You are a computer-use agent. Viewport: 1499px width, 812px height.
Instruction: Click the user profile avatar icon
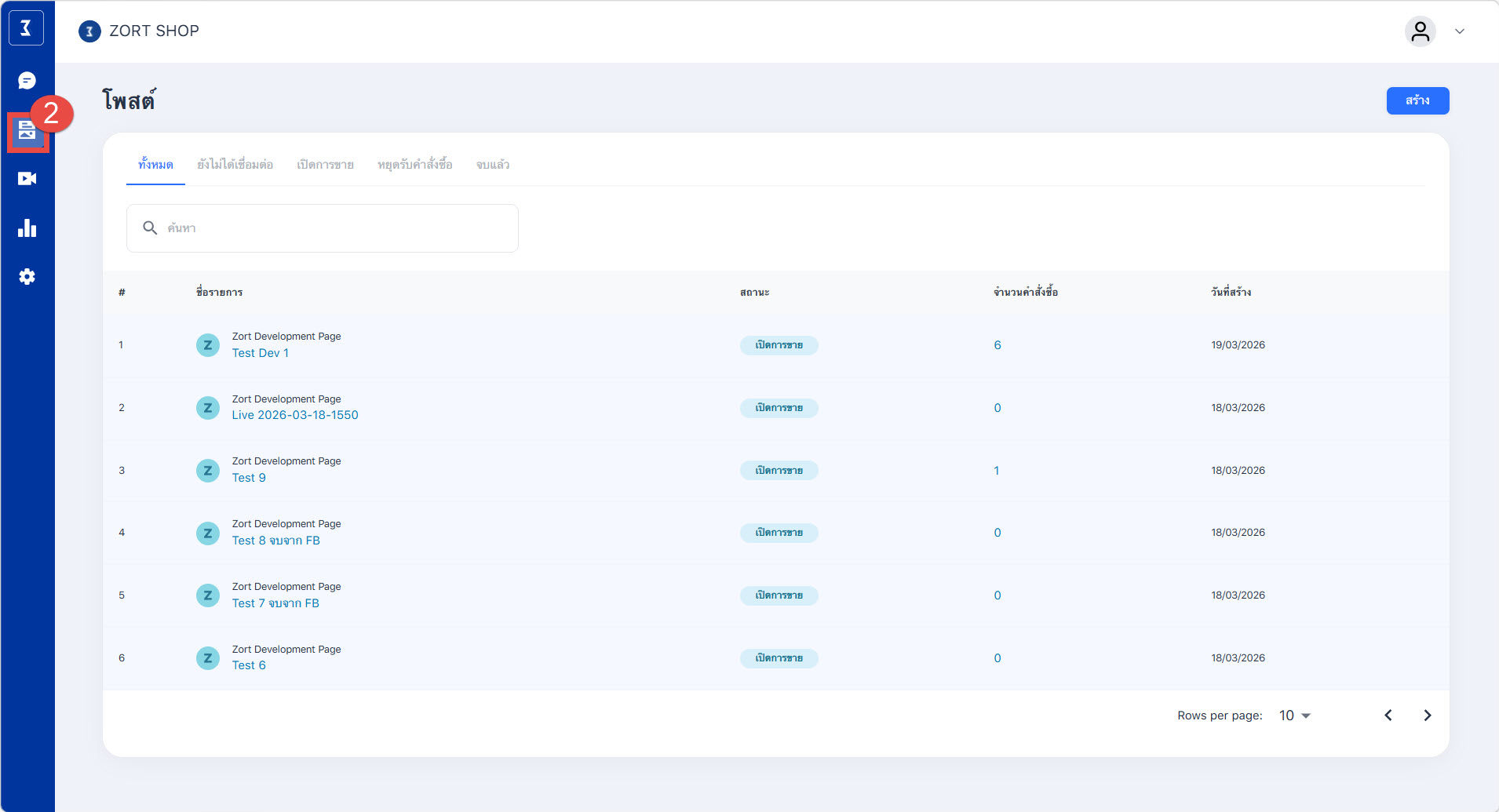point(1420,31)
